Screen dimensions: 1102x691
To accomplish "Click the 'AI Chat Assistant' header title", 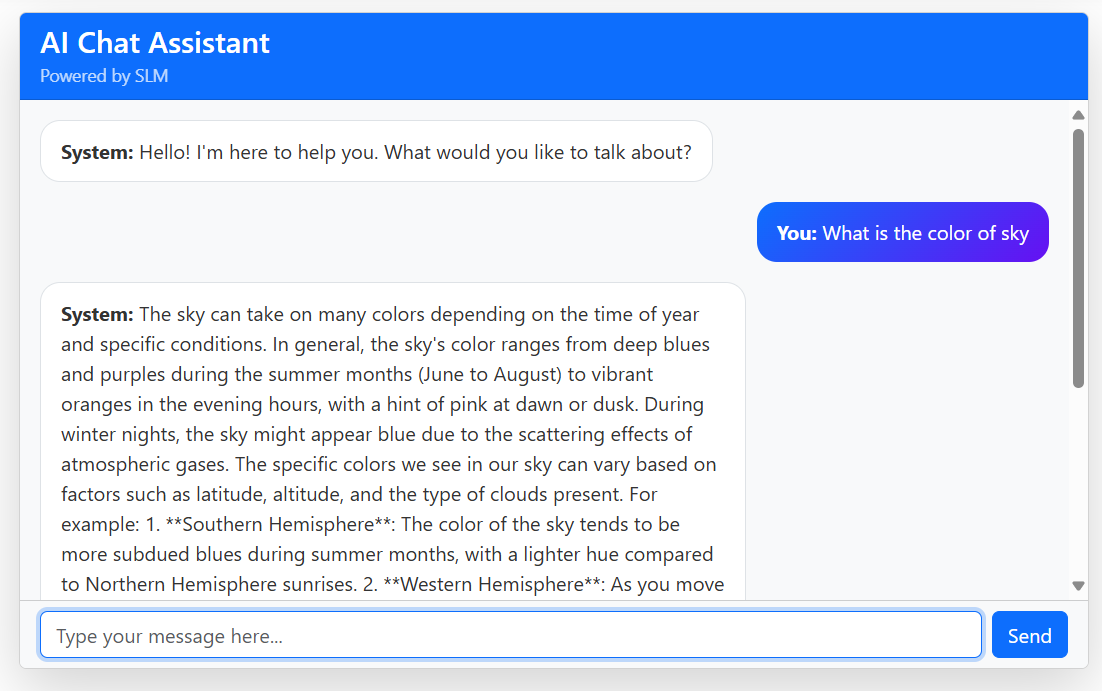I will click(x=155, y=43).
